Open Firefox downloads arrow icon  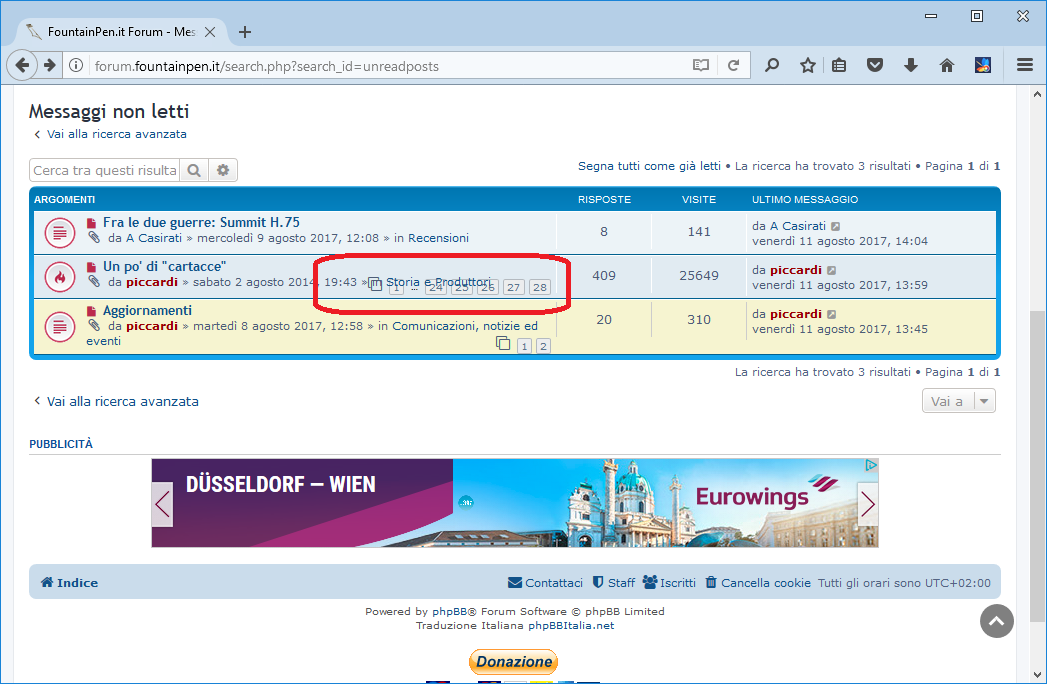pyautogui.click(x=910, y=66)
